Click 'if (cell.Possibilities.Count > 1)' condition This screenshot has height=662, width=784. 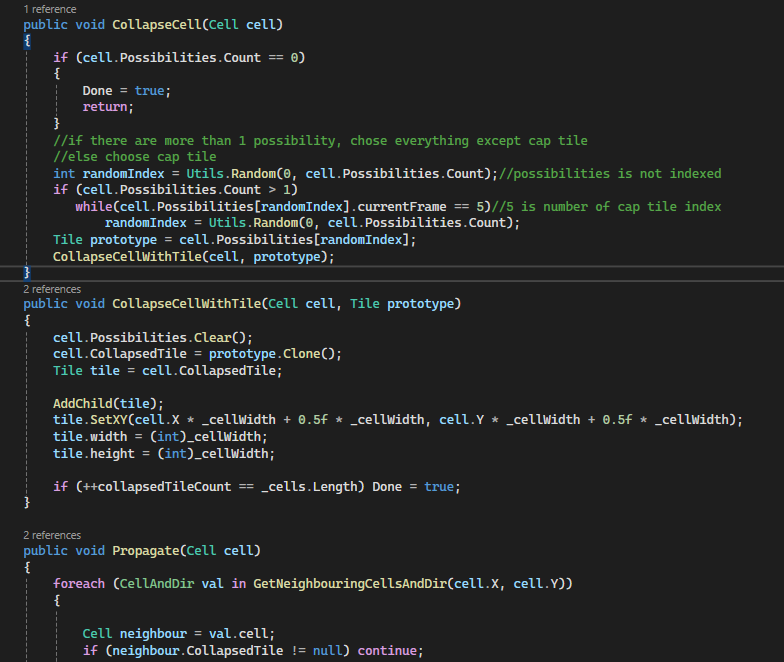[x=175, y=190]
